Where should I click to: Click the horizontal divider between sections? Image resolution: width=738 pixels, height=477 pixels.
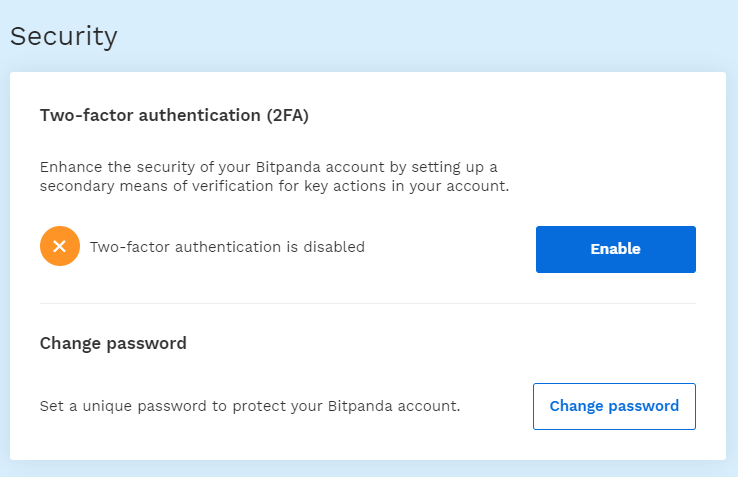click(x=368, y=304)
